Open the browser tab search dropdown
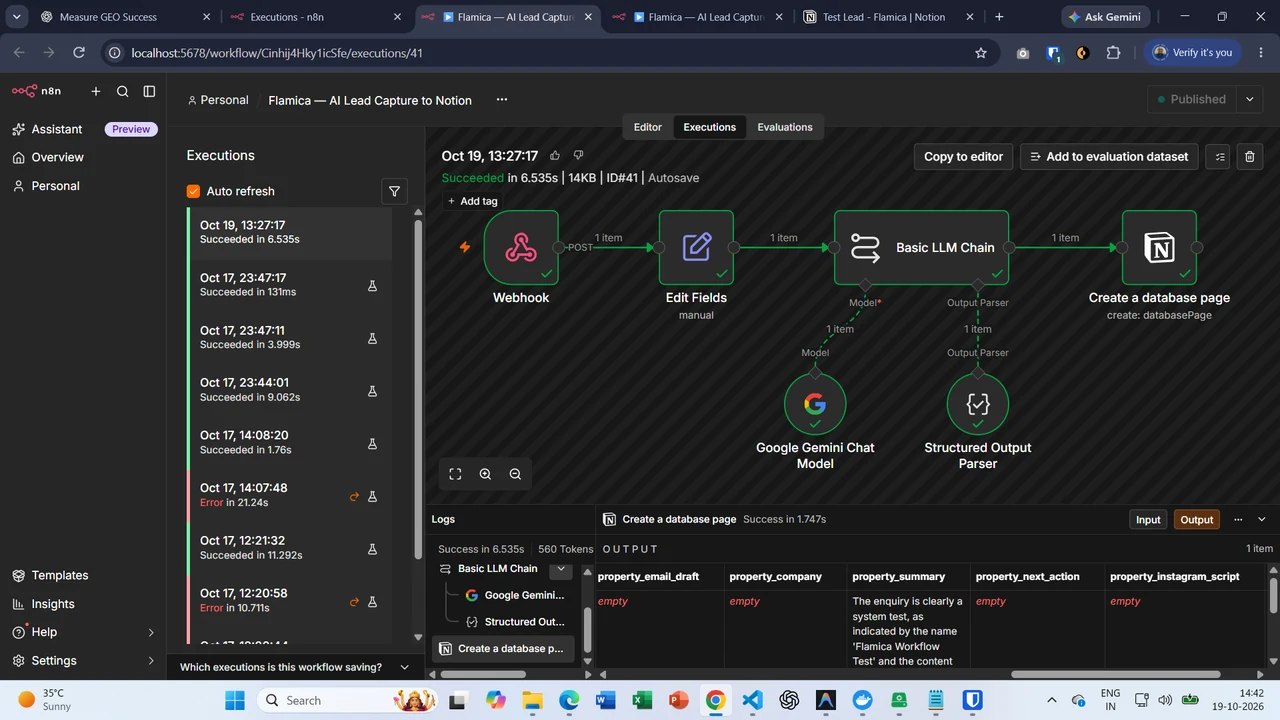Viewport: 1280px width, 720px height. [17, 17]
